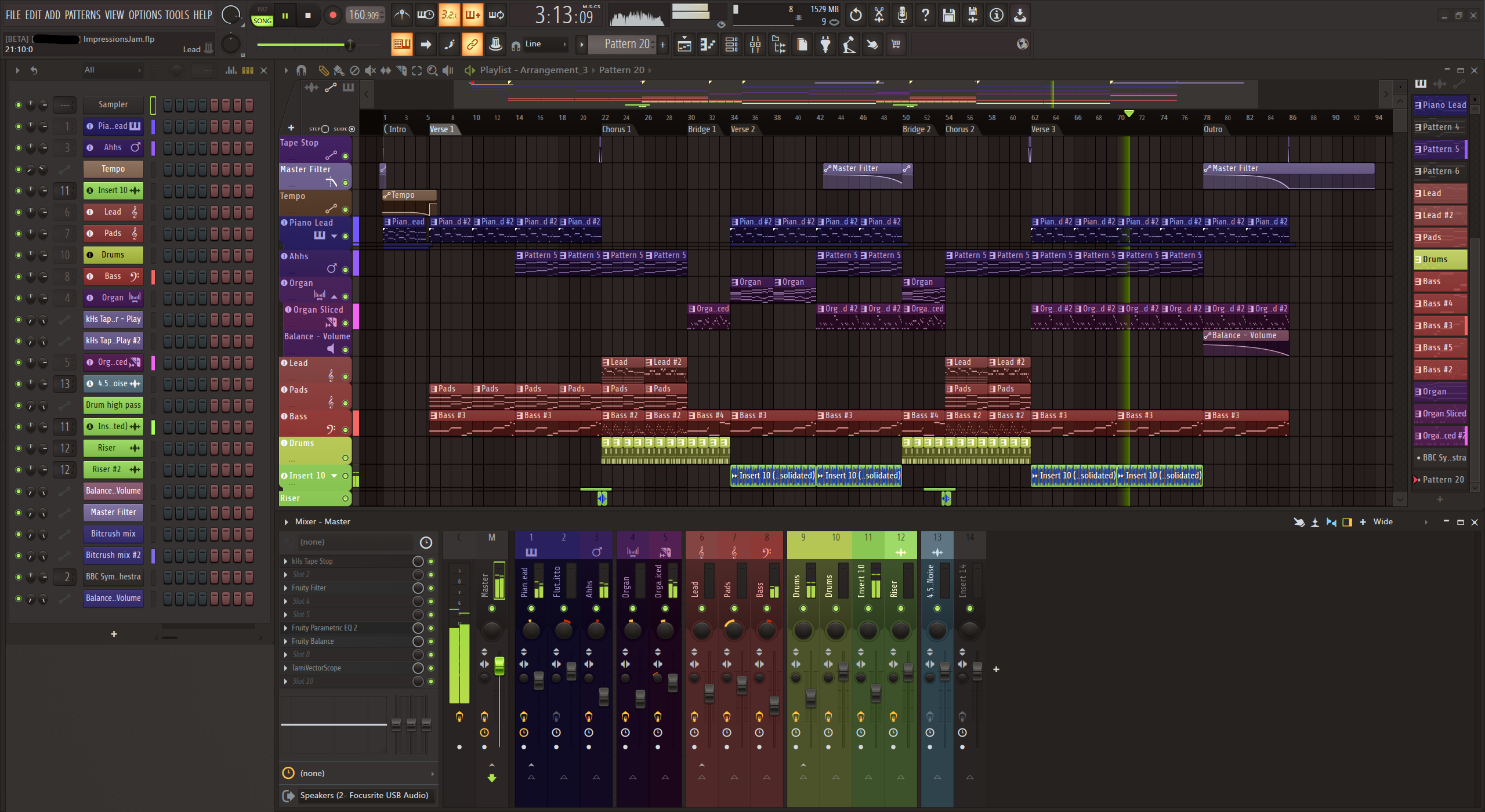
Task: Open the project info icon
Action: coord(996,15)
